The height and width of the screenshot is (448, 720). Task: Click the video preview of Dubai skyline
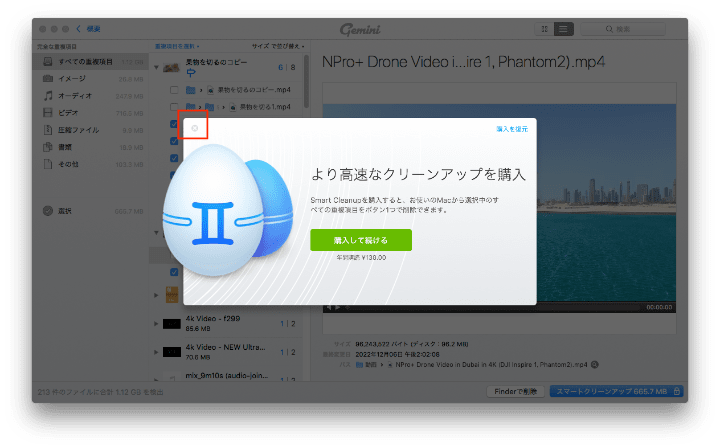pos(499,202)
